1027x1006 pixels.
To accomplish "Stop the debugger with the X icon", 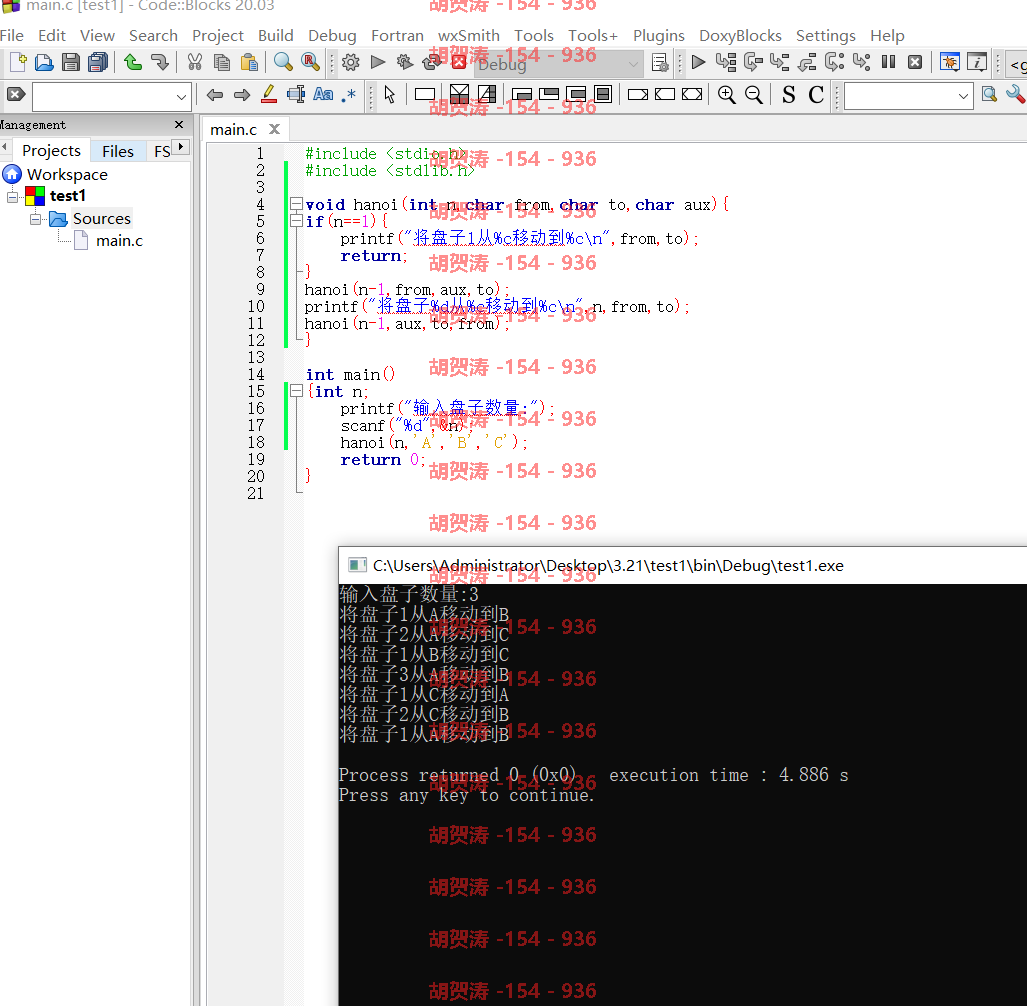I will 915,63.
